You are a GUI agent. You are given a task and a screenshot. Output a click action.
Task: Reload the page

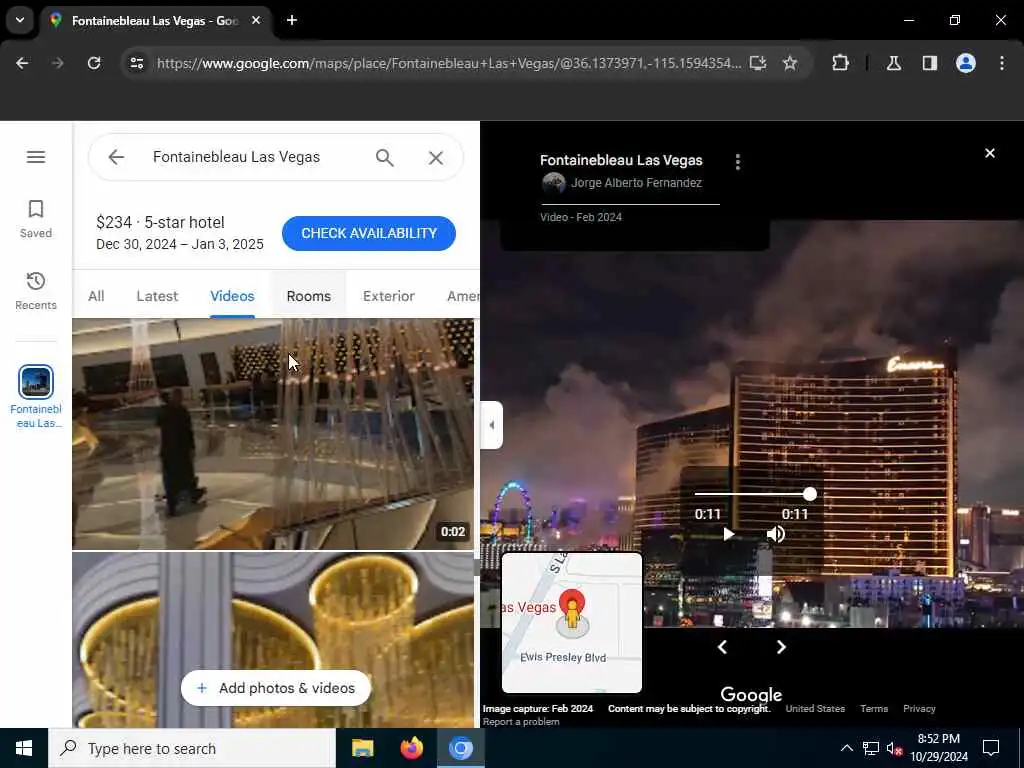[94, 63]
